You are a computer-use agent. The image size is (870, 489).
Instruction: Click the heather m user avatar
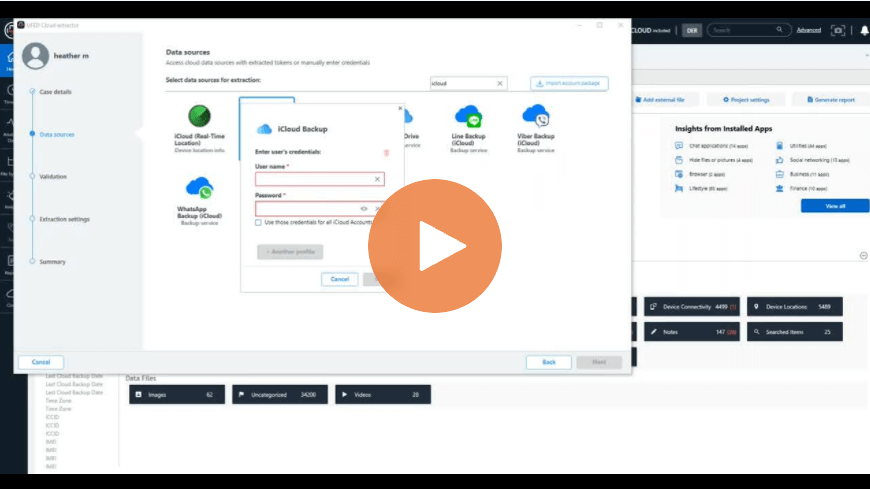[35, 56]
